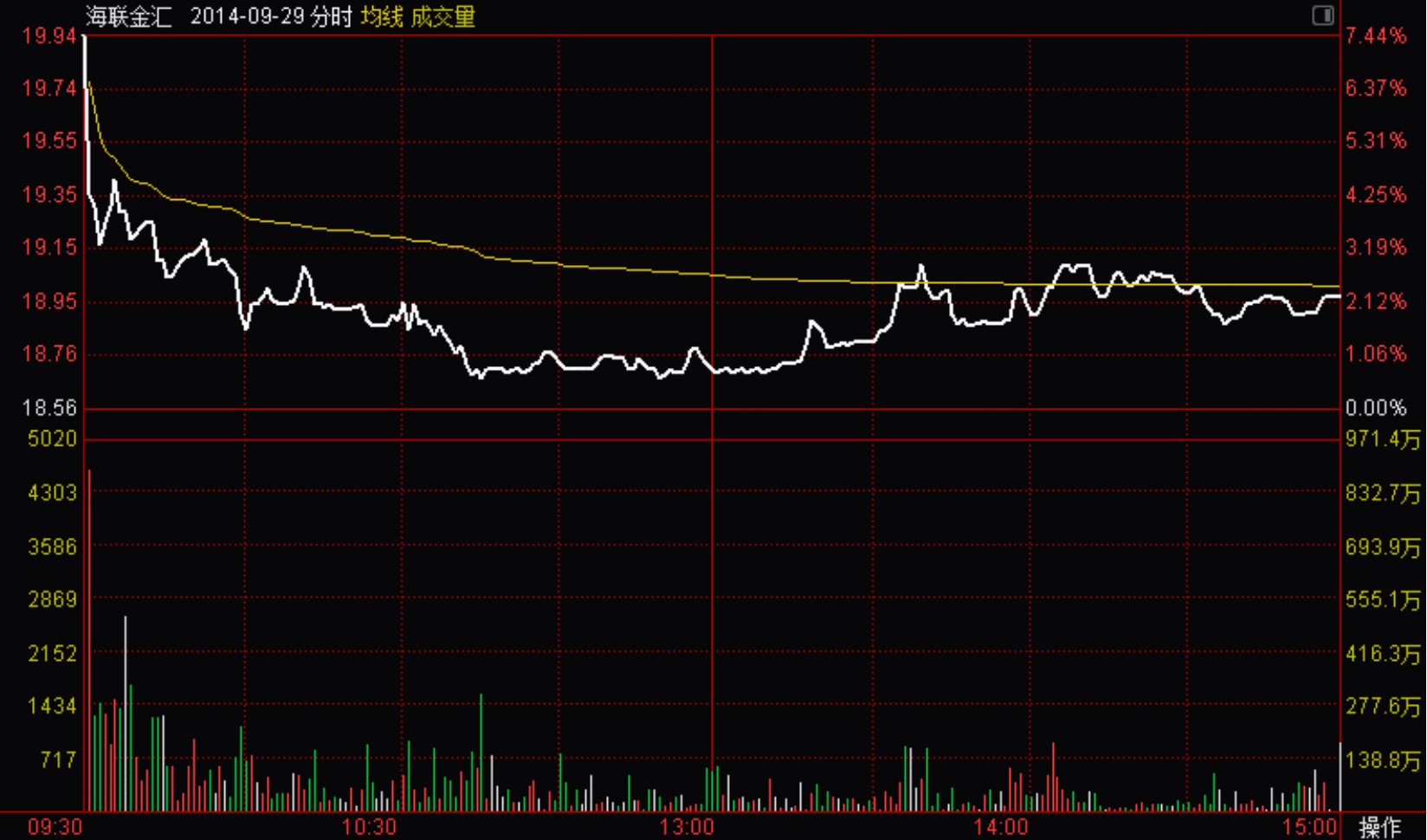
Task: Click the 3586 volume axis label
Action: click(52, 546)
